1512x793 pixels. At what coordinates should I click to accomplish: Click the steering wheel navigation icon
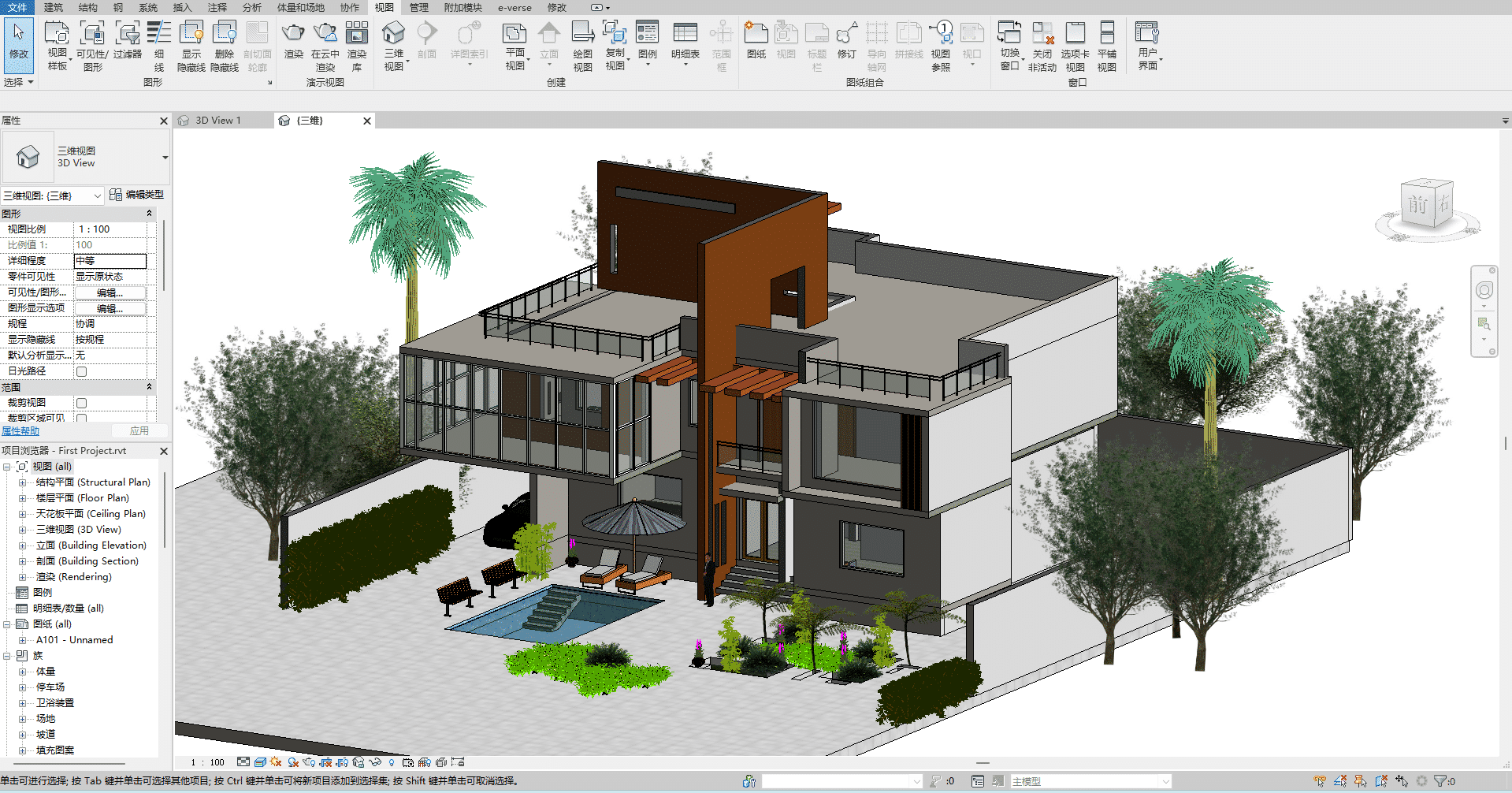1484,290
